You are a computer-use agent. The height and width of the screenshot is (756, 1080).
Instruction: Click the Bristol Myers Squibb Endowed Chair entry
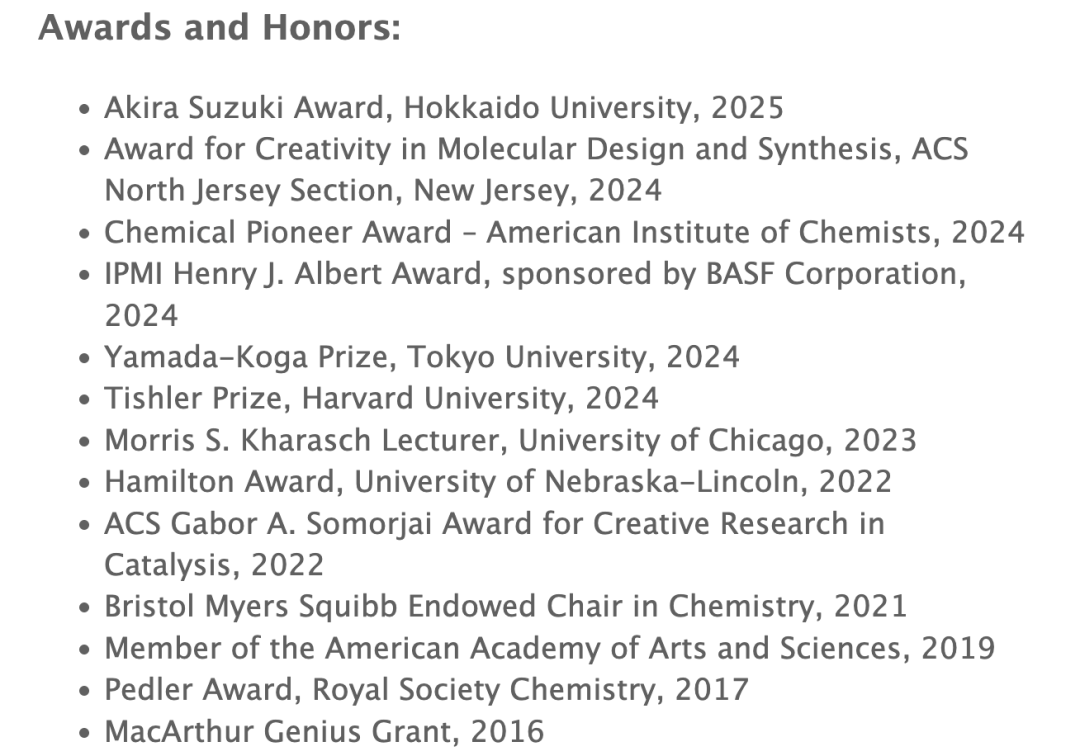click(x=506, y=607)
